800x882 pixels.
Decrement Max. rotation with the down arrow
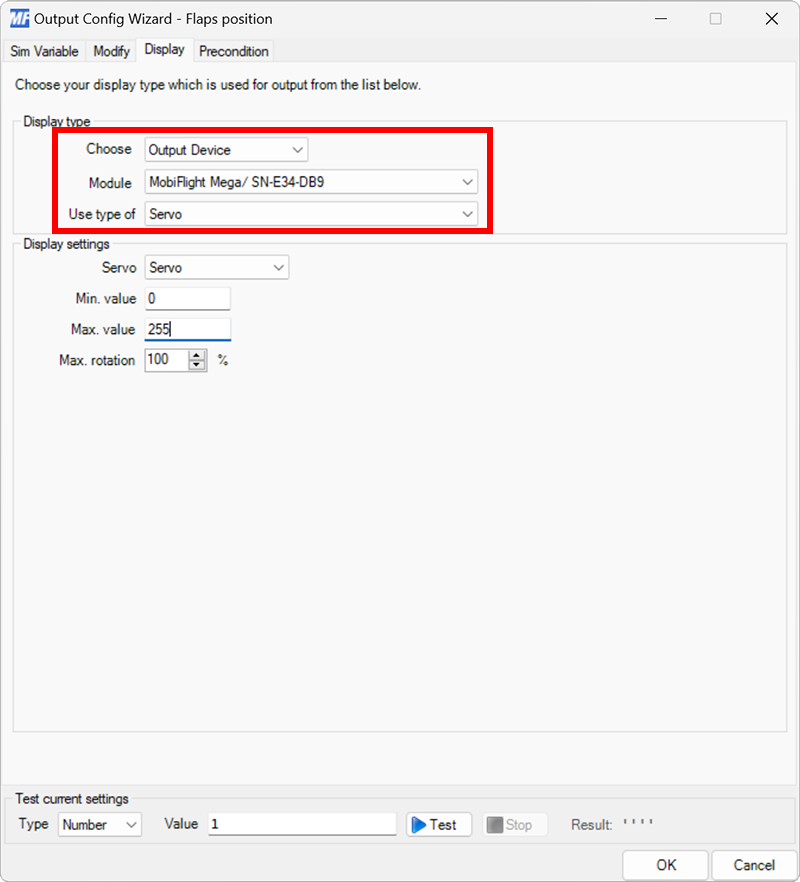[x=198, y=364]
